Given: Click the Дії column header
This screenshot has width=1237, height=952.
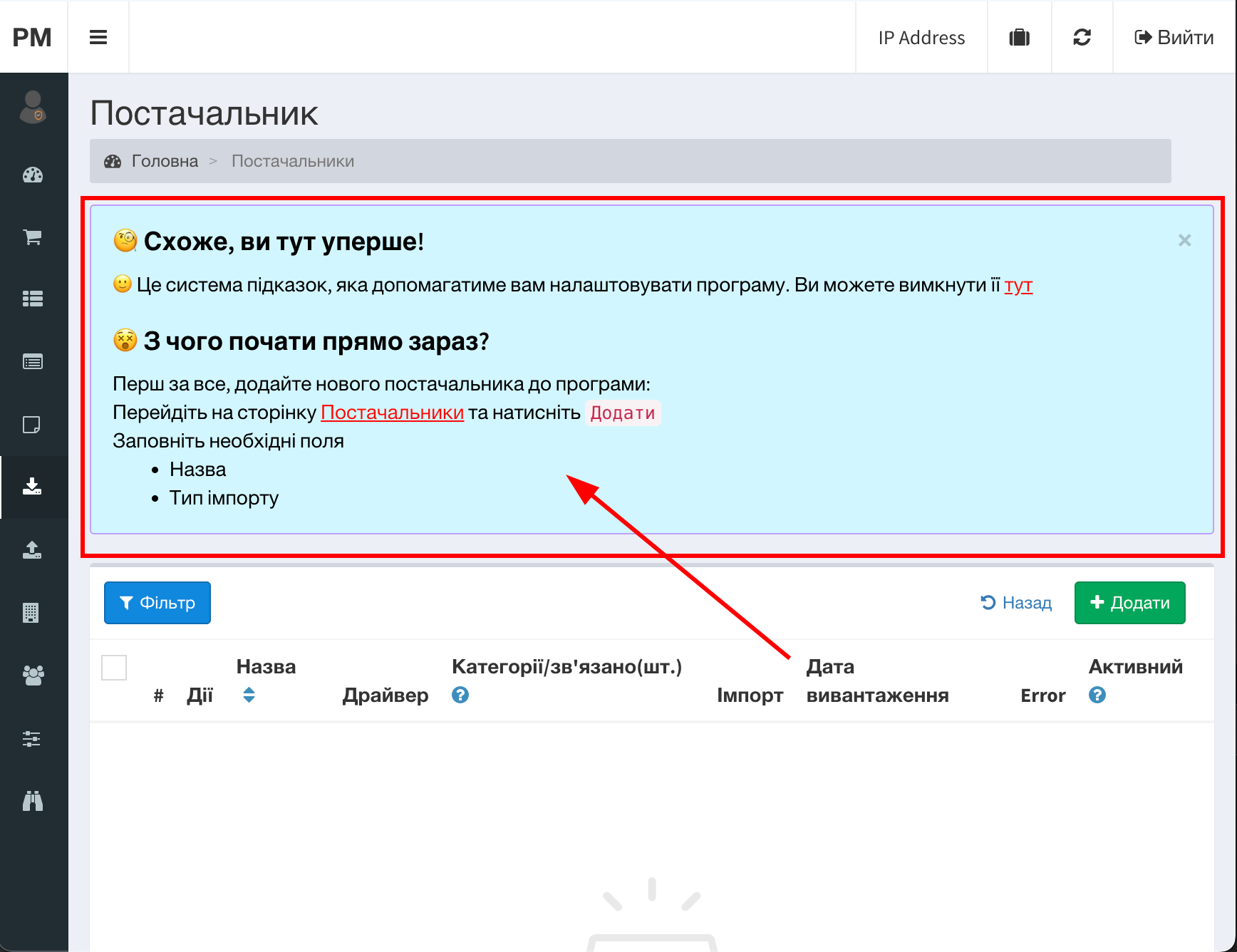Looking at the screenshot, I should tap(200, 695).
